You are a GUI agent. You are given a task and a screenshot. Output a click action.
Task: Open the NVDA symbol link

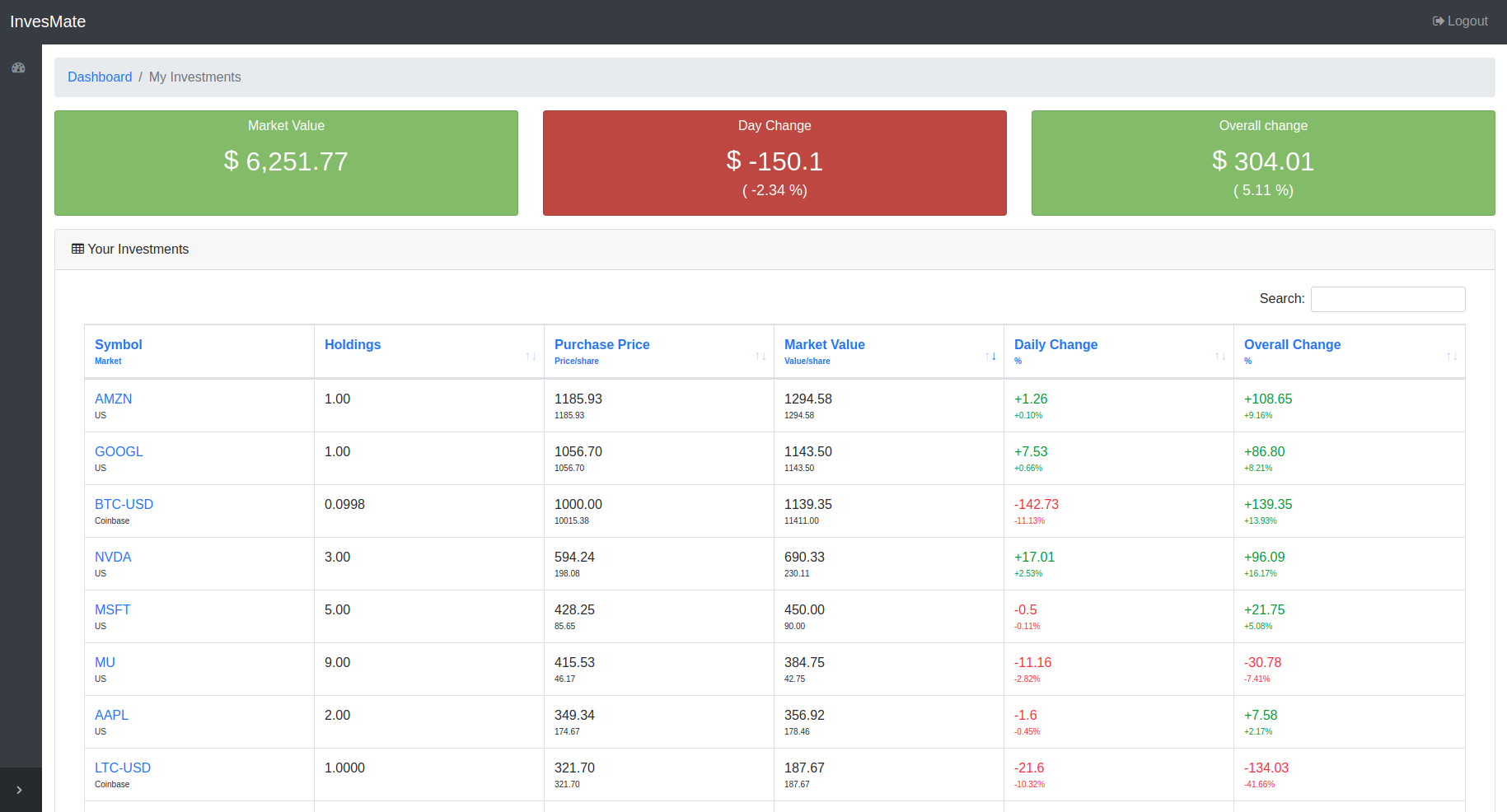tap(113, 557)
